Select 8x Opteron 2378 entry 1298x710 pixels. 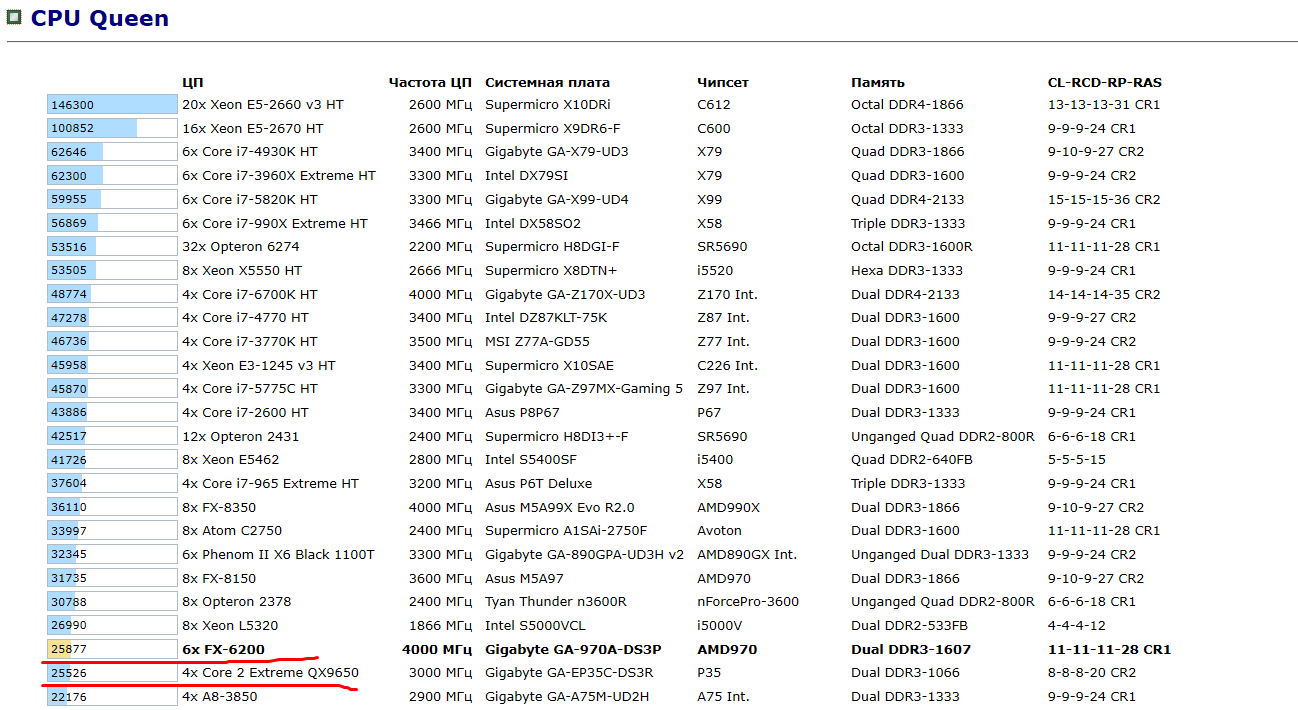237,602
